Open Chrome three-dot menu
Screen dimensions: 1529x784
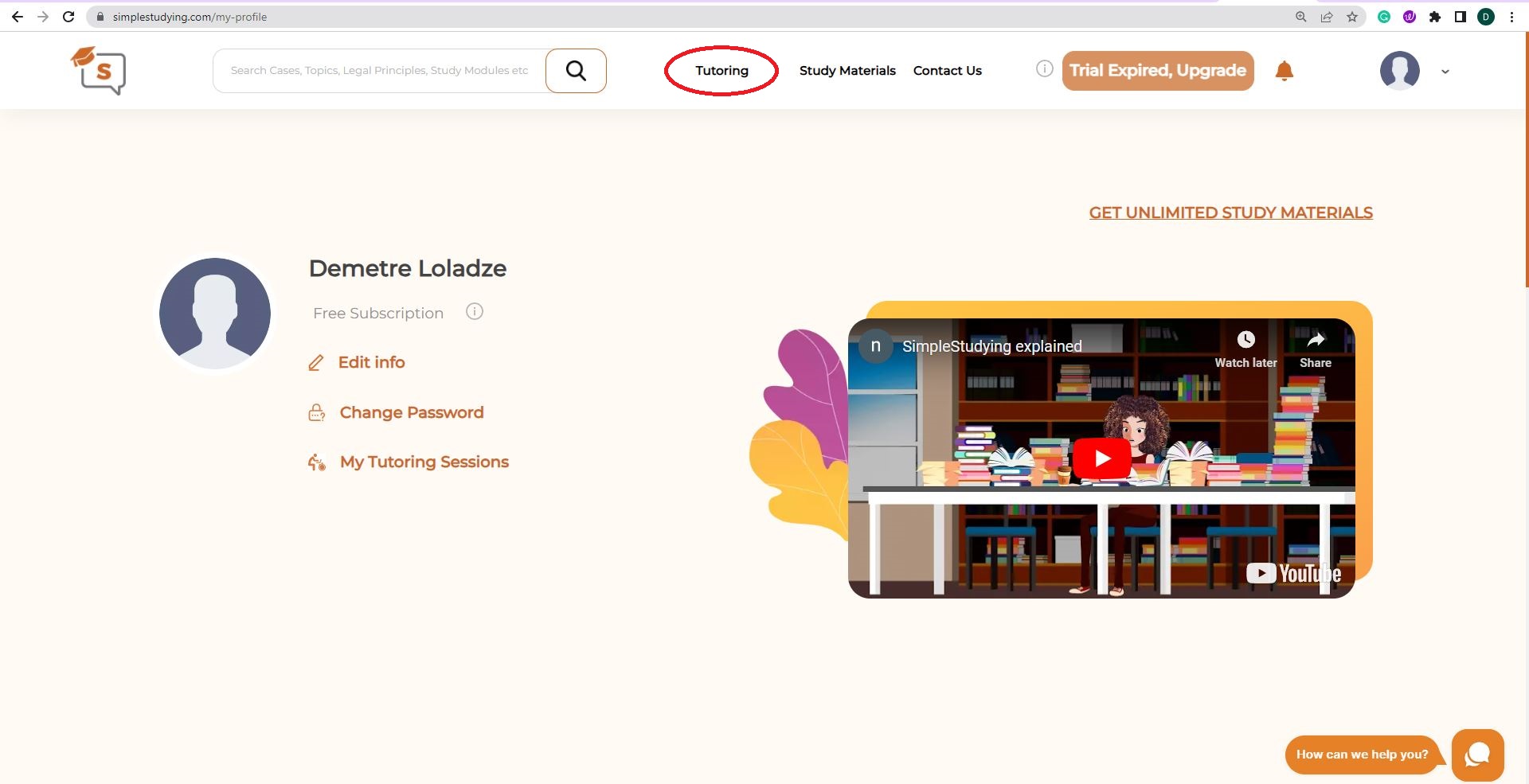click(1511, 17)
